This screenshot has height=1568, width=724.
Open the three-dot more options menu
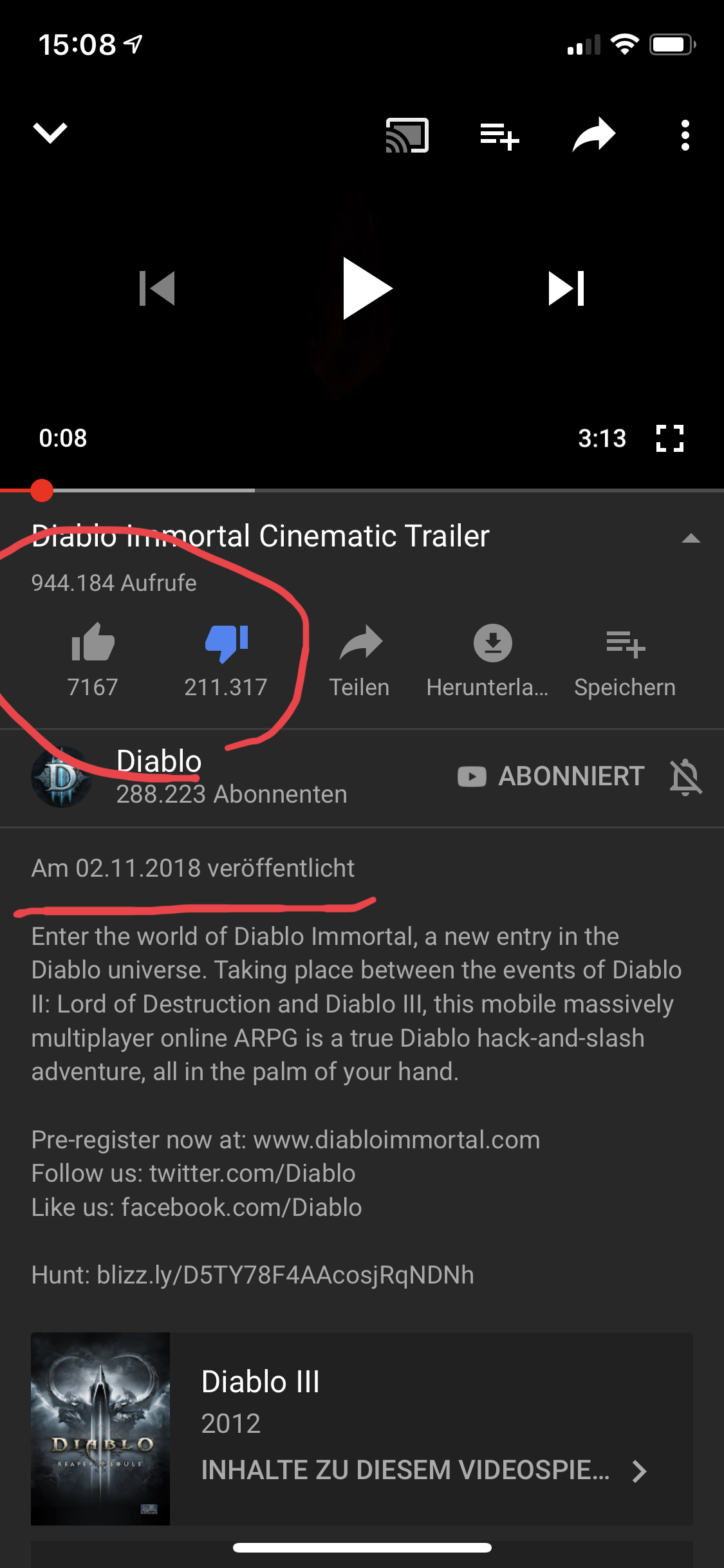pos(685,135)
